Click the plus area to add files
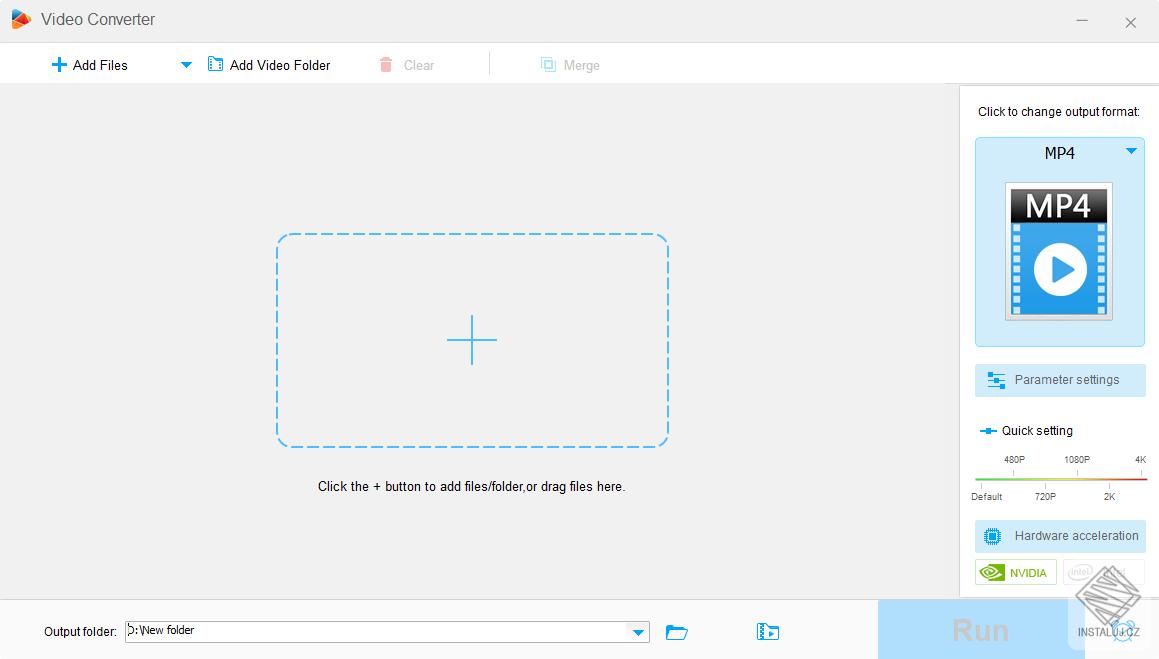Image resolution: width=1159 pixels, height=659 pixels. tap(472, 341)
